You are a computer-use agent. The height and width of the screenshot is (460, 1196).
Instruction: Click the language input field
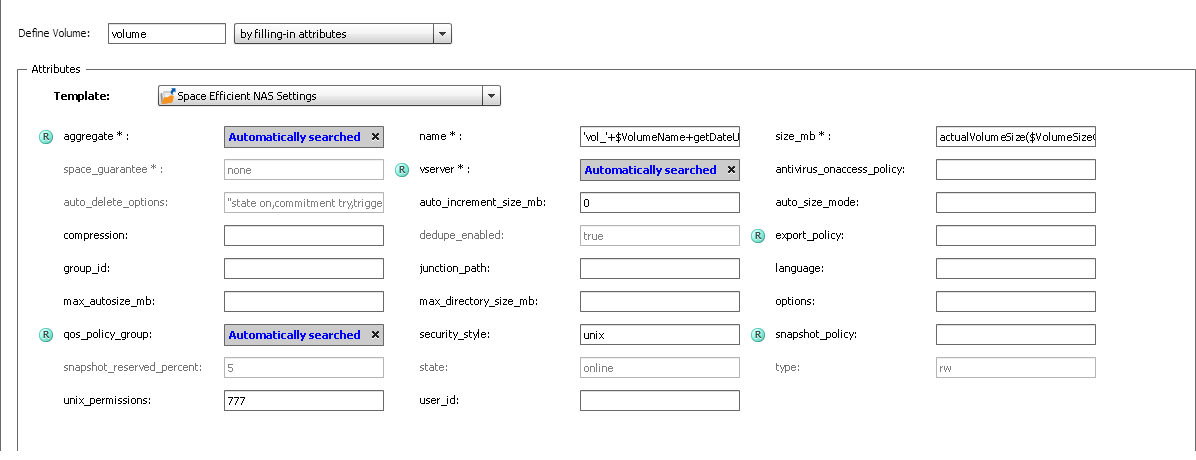click(1015, 269)
